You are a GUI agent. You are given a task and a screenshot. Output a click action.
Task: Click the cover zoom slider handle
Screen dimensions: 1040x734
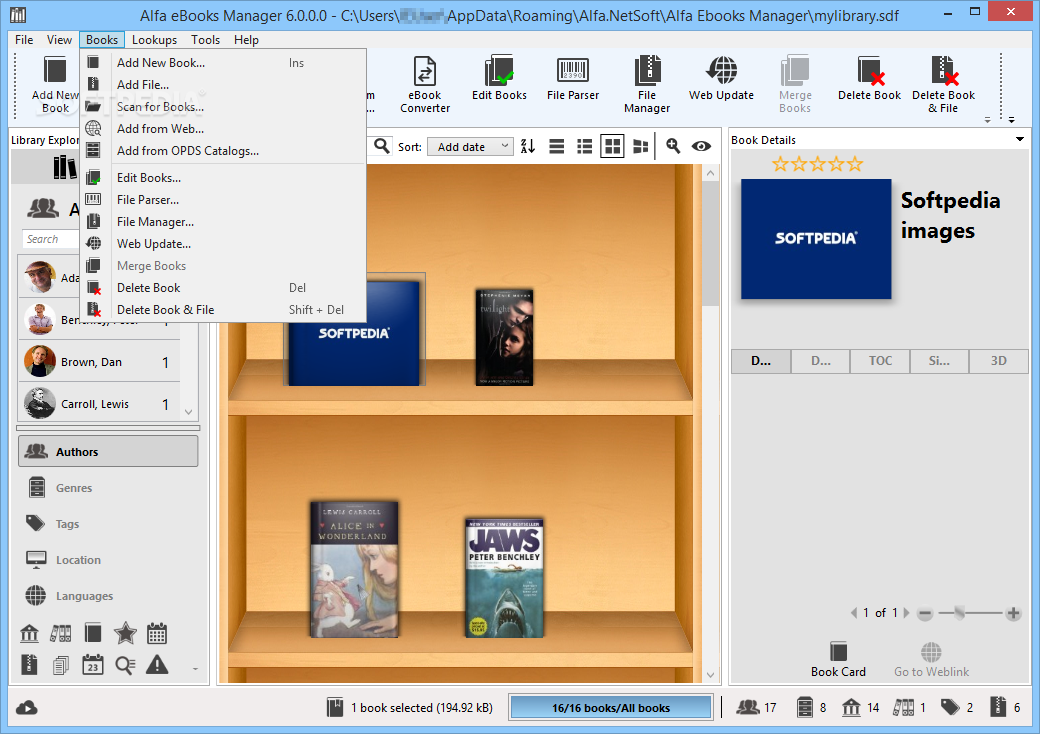click(959, 613)
